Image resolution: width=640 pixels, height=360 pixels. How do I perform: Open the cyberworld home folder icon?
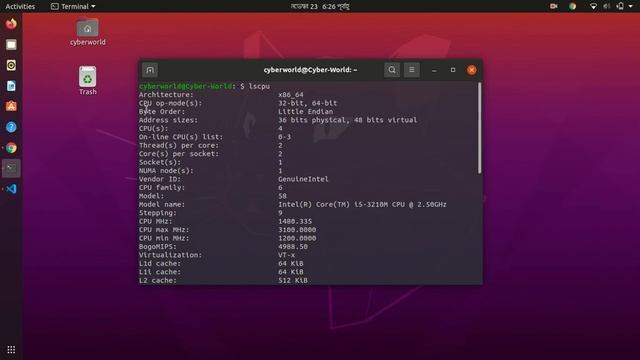pos(87,32)
